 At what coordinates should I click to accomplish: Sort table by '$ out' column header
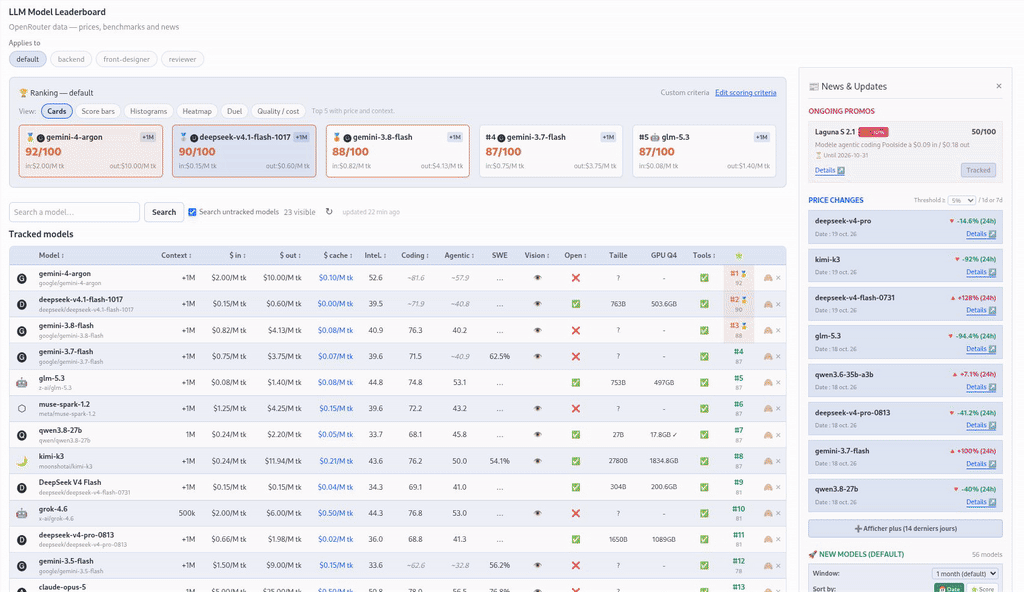point(291,255)
